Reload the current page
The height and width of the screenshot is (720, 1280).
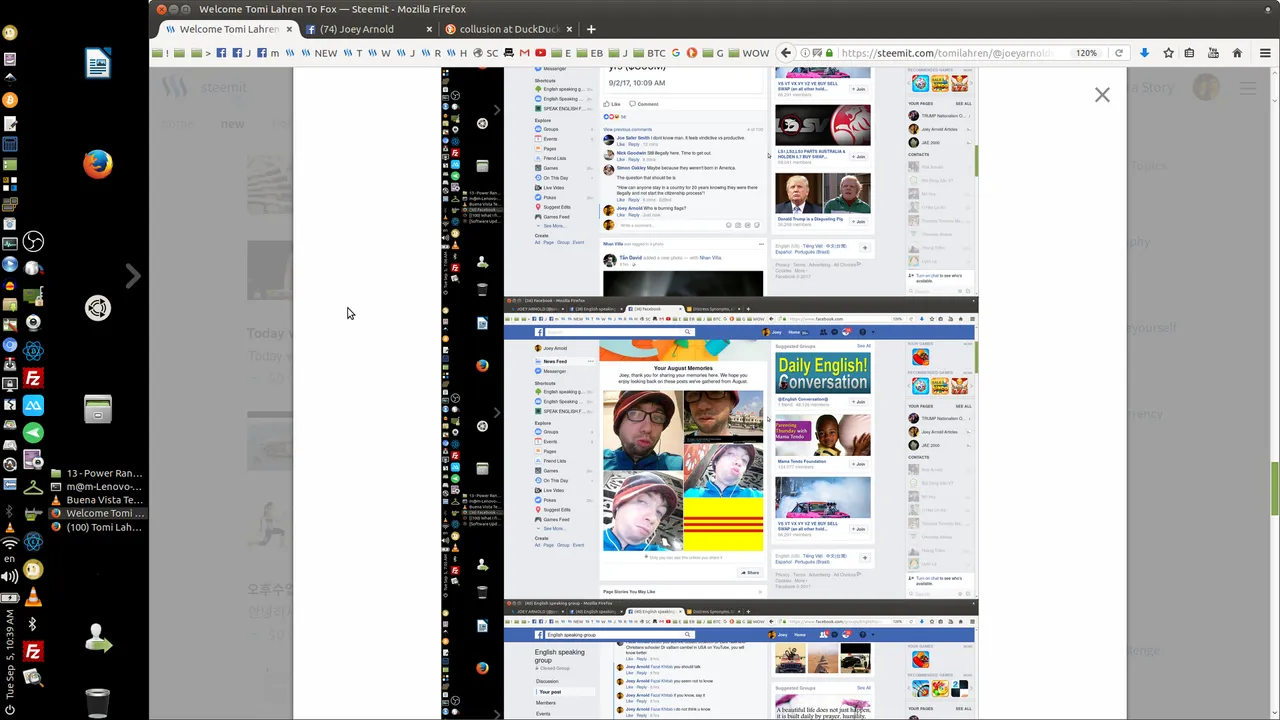click(x=1119, y=53)
